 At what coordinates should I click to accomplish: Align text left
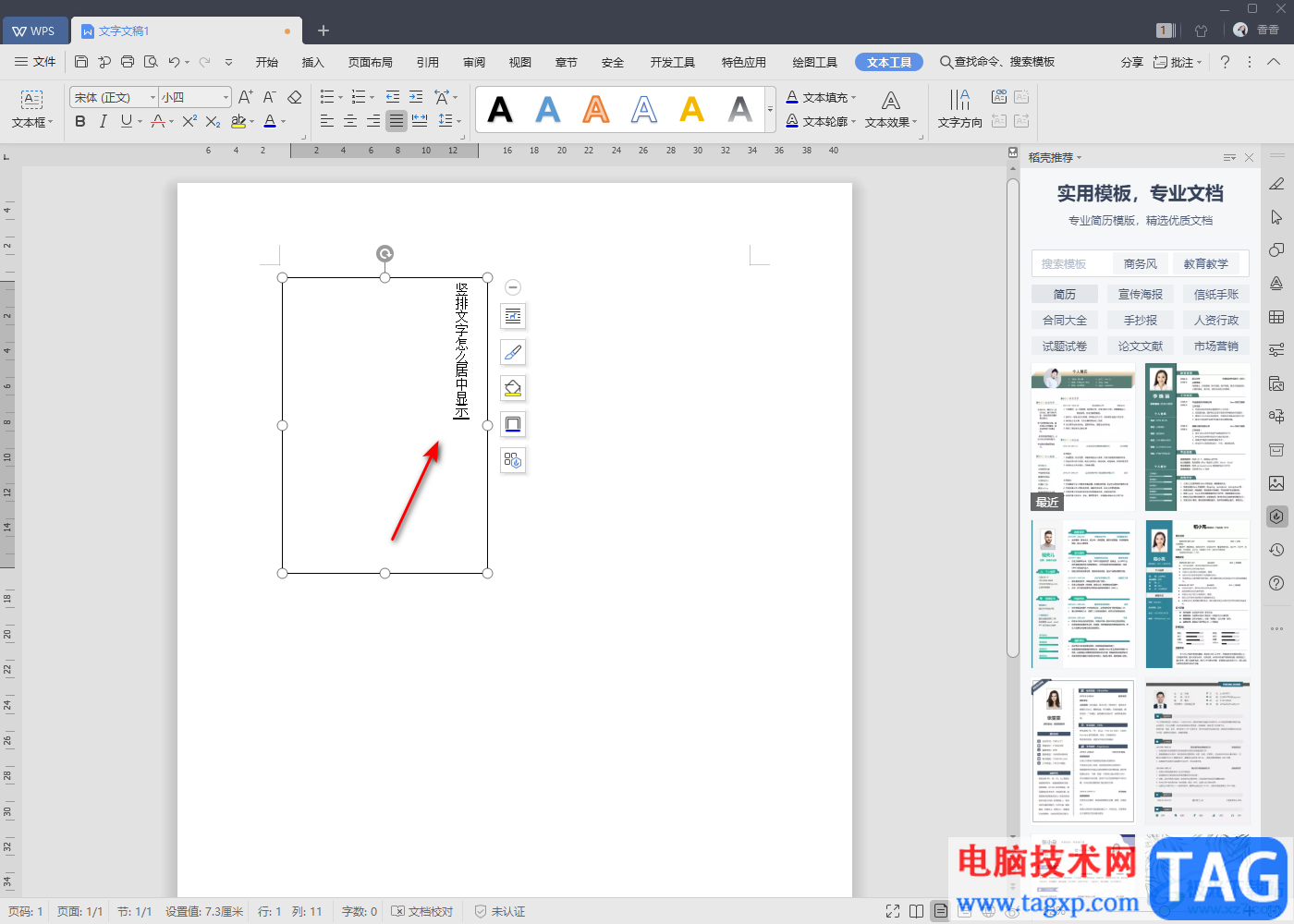coord(327,121)
